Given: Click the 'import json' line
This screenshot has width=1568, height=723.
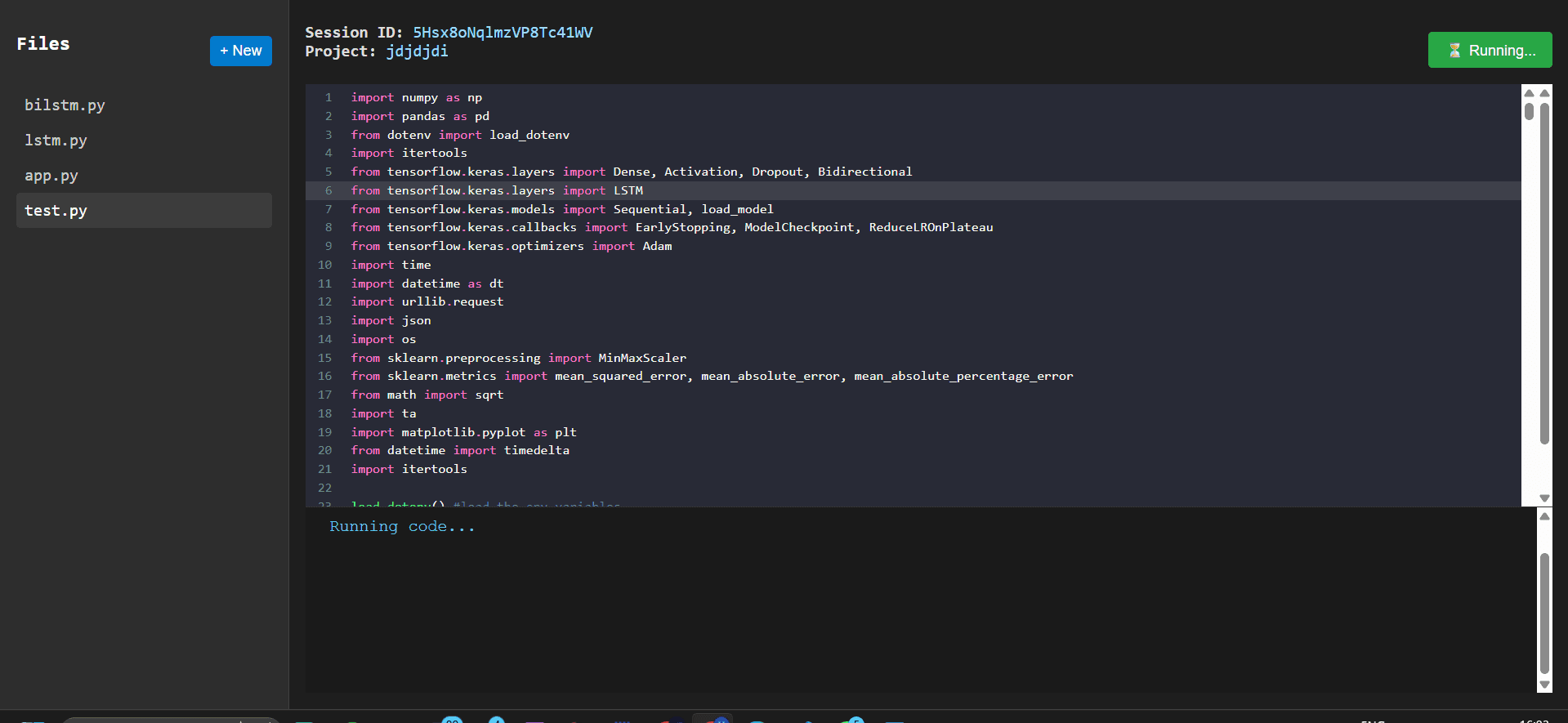Looking at the screenshot, I should (x=391, y=320).
